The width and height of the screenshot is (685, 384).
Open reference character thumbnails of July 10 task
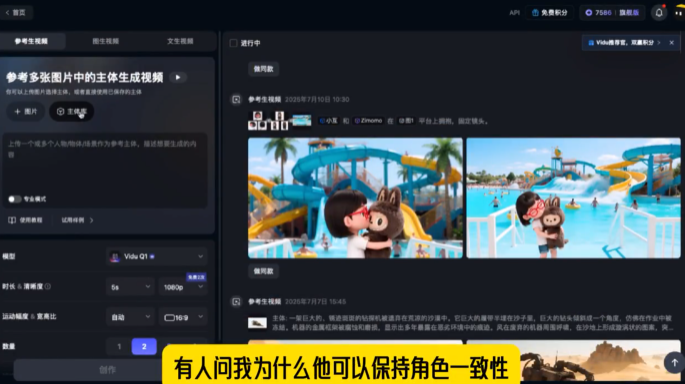point(268,121)
